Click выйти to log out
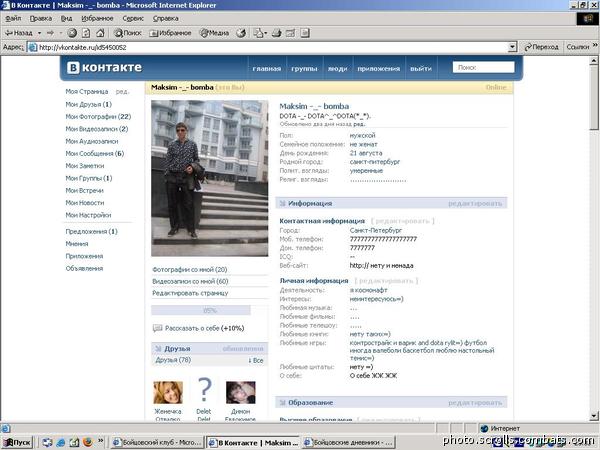Image resolution: width=600 pixels, height=450 pixels. pos(421,69)
